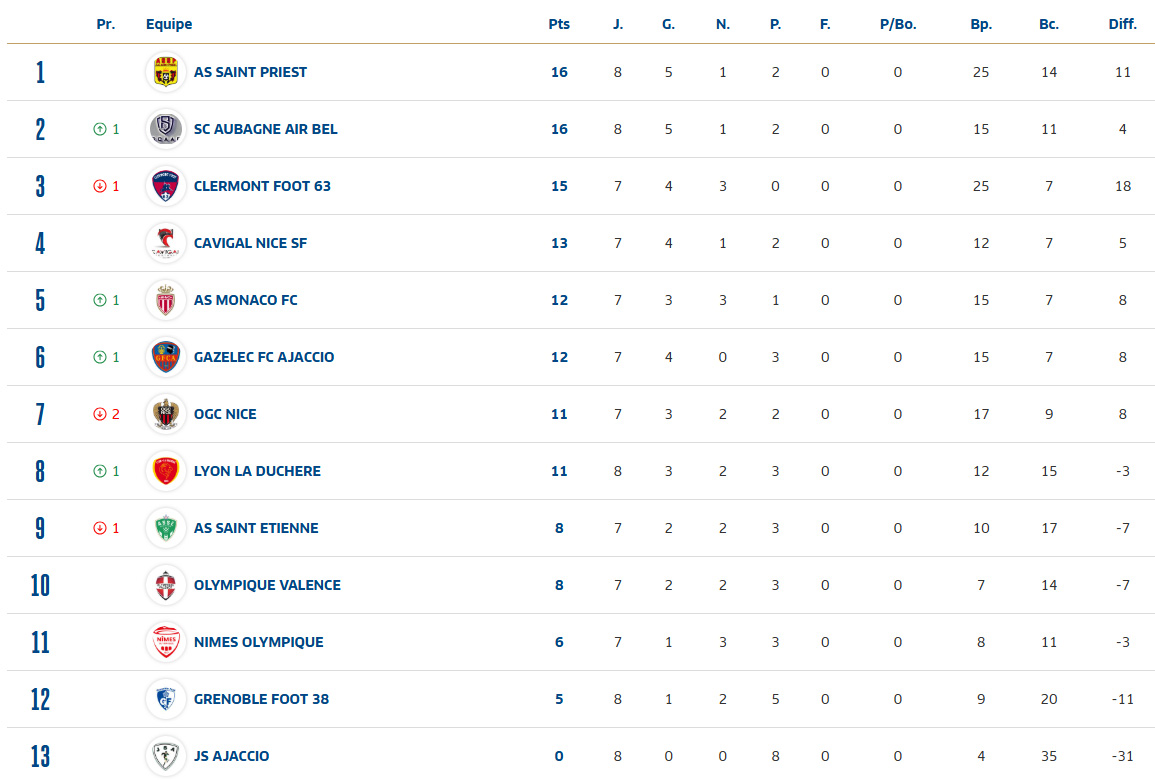The width and height of the screenshot is (1155, 780).
Task: Click the Diff. column header
Action: pos(1123,24)
